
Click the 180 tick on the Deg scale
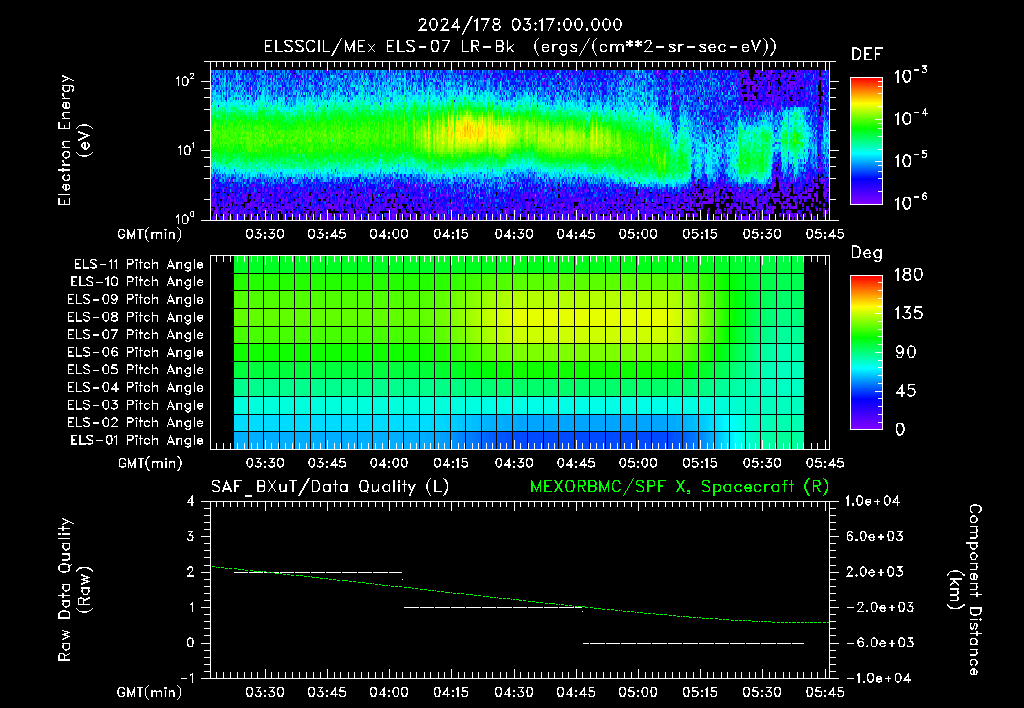click(x=908, y=275)
